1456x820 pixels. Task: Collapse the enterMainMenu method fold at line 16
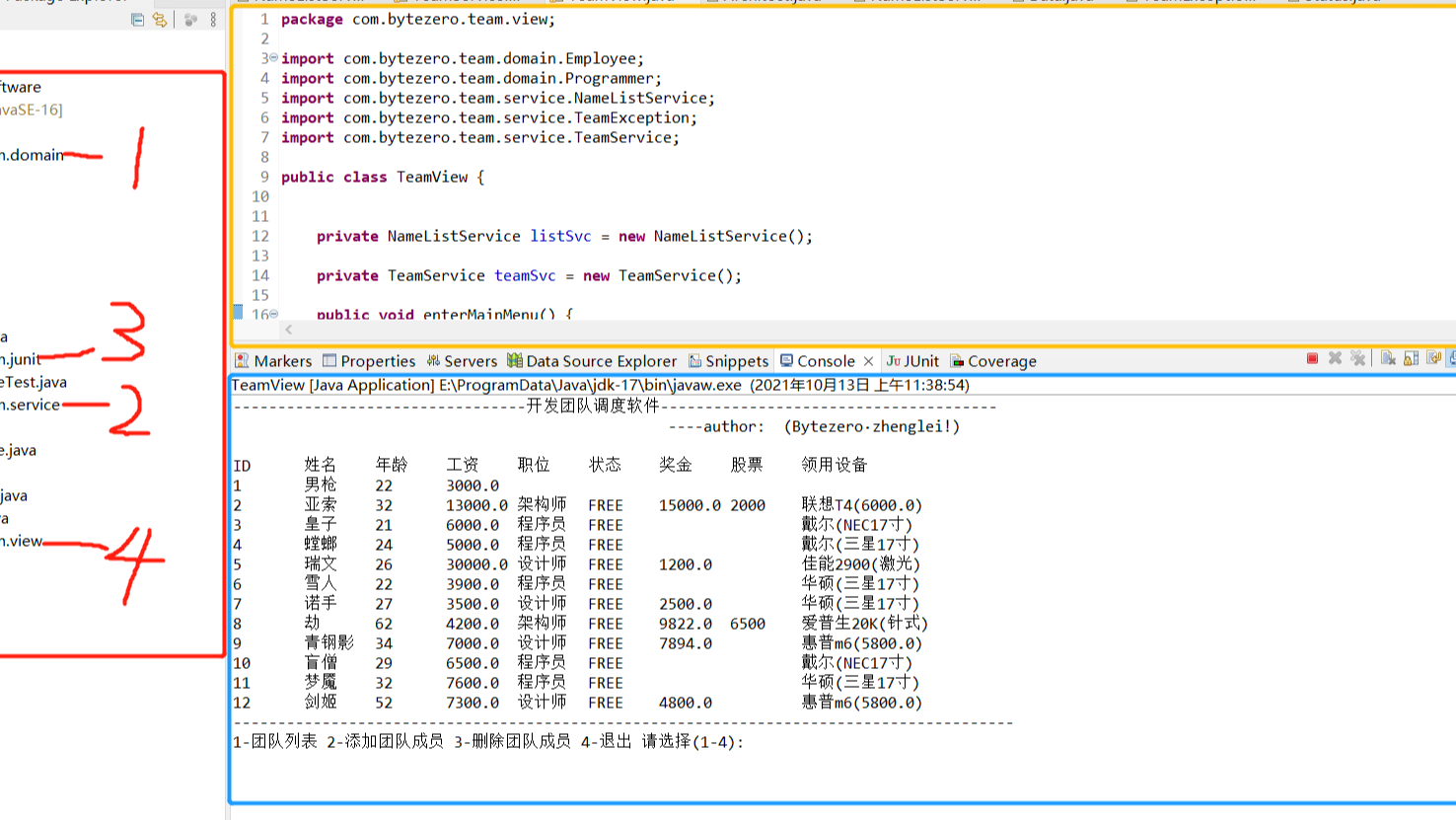point(273,314)
